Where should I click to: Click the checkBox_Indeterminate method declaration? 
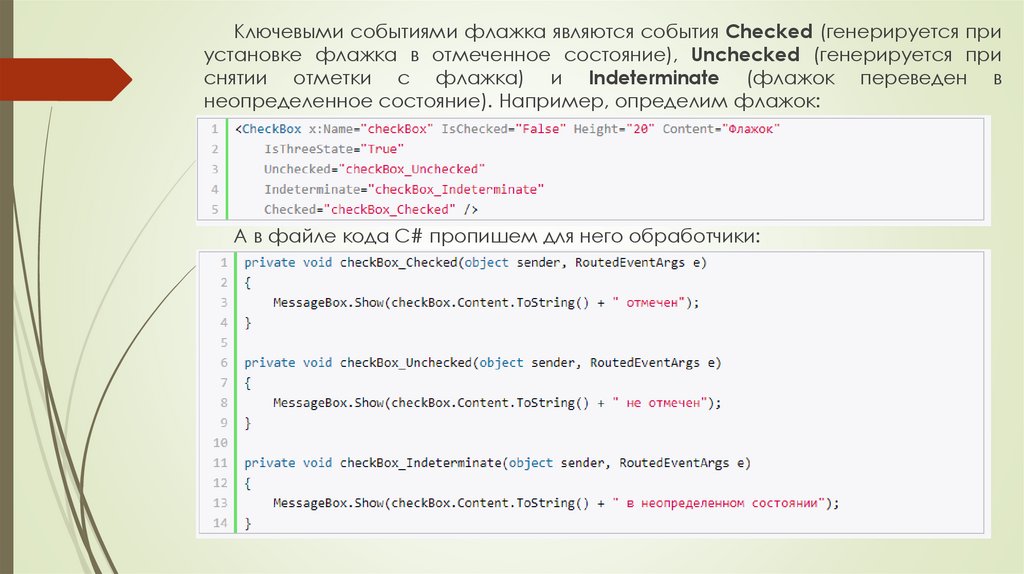click(x=498, y=463)
